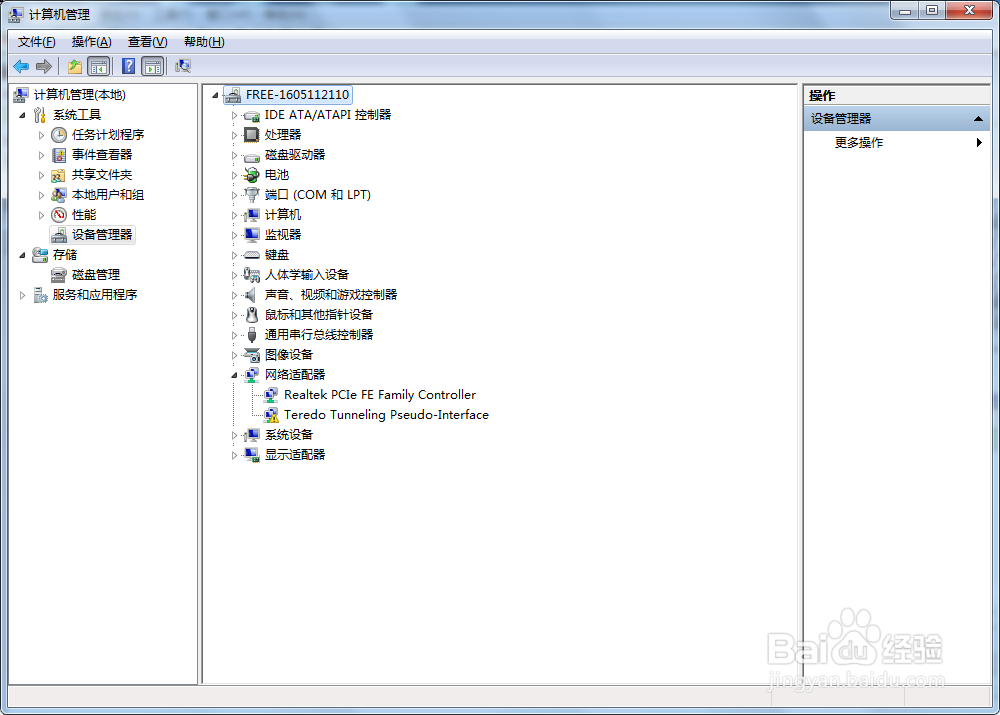
Task: Click the 键盘 keyboard icon
Action: (x=252, y=255)
